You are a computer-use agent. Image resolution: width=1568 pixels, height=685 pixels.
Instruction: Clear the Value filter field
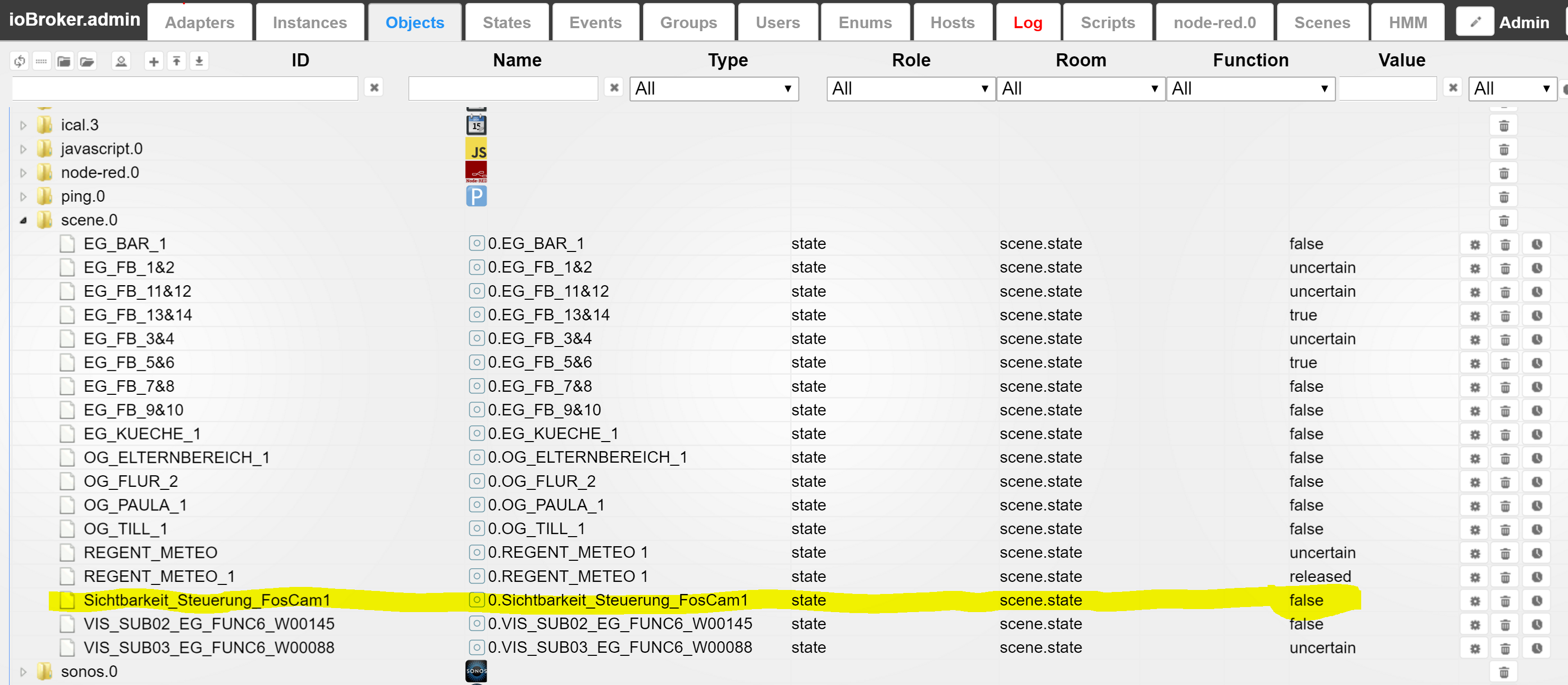point(1453,88)
